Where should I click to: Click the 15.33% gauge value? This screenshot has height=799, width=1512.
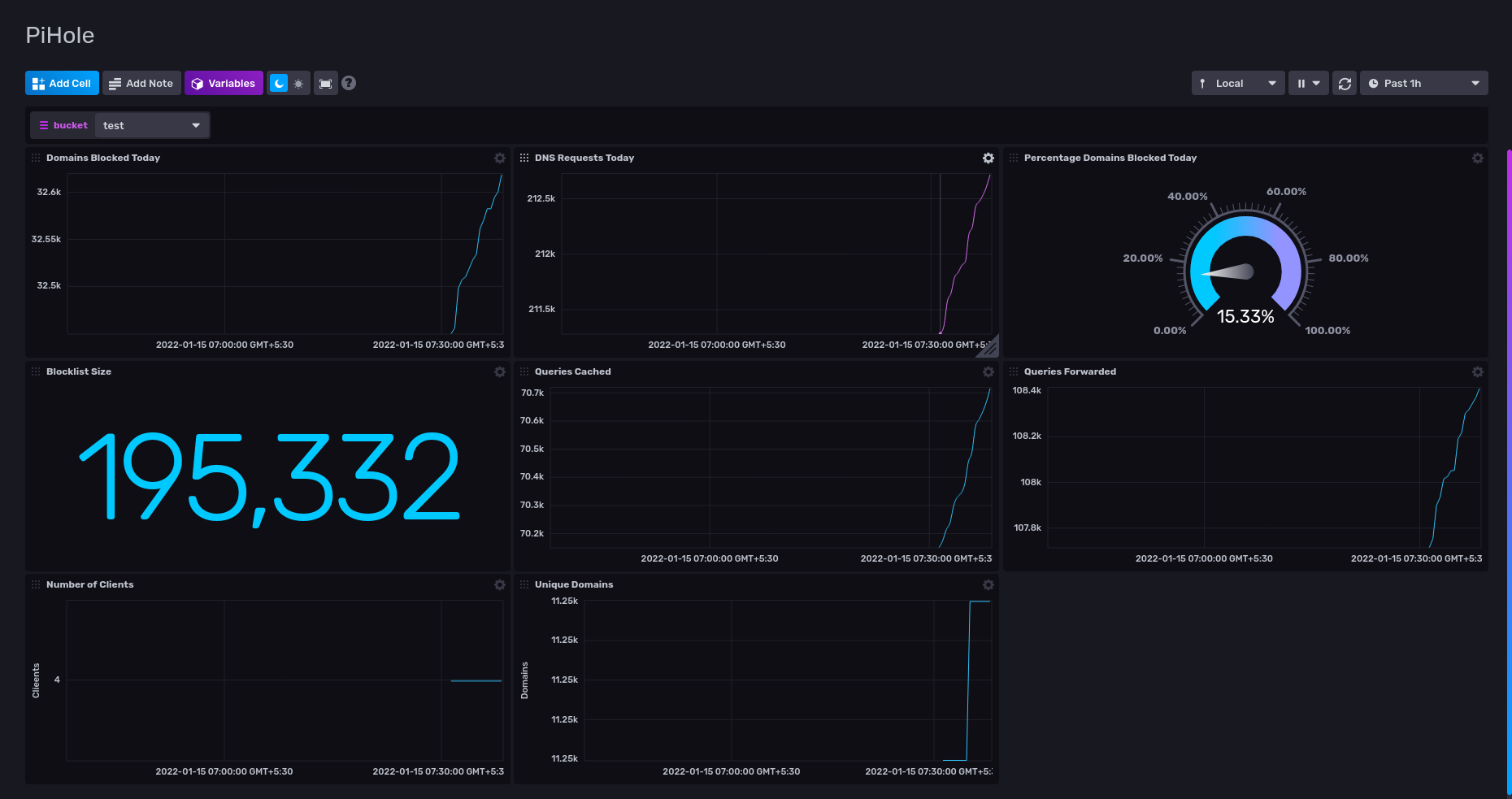click(x=1245, y=316)
